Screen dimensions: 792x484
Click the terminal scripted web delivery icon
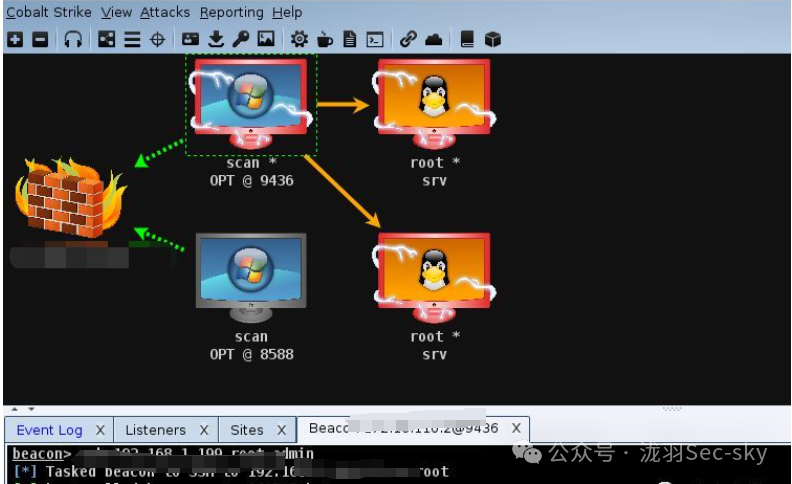pyautogui.click(x=375, y=39)
